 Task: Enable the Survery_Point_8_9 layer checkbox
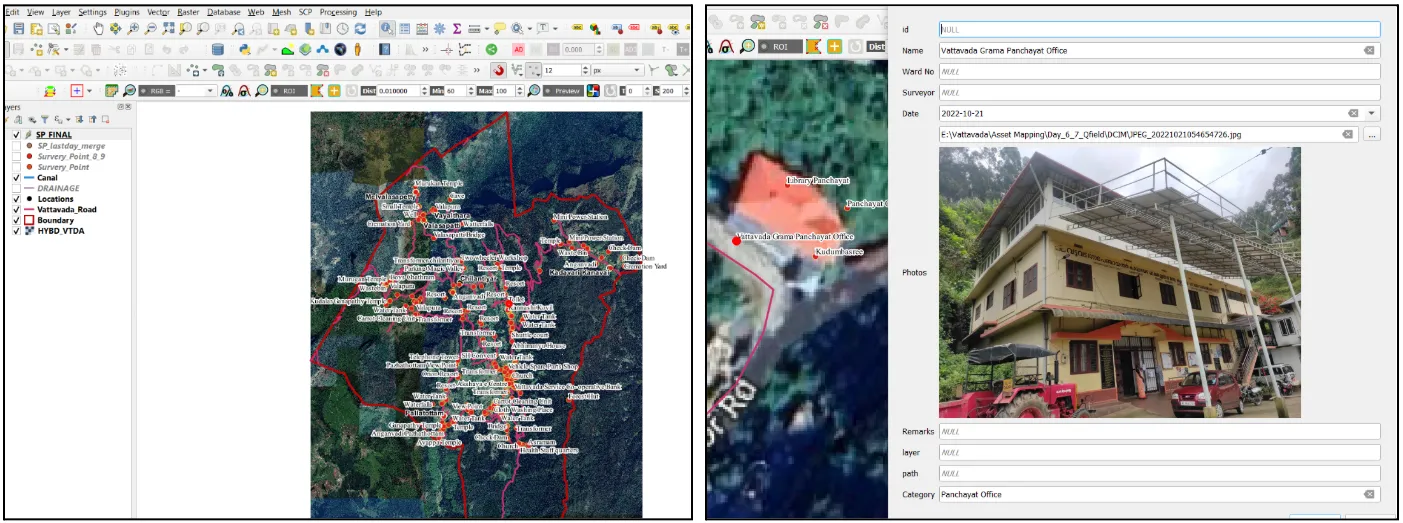(16, 156)
